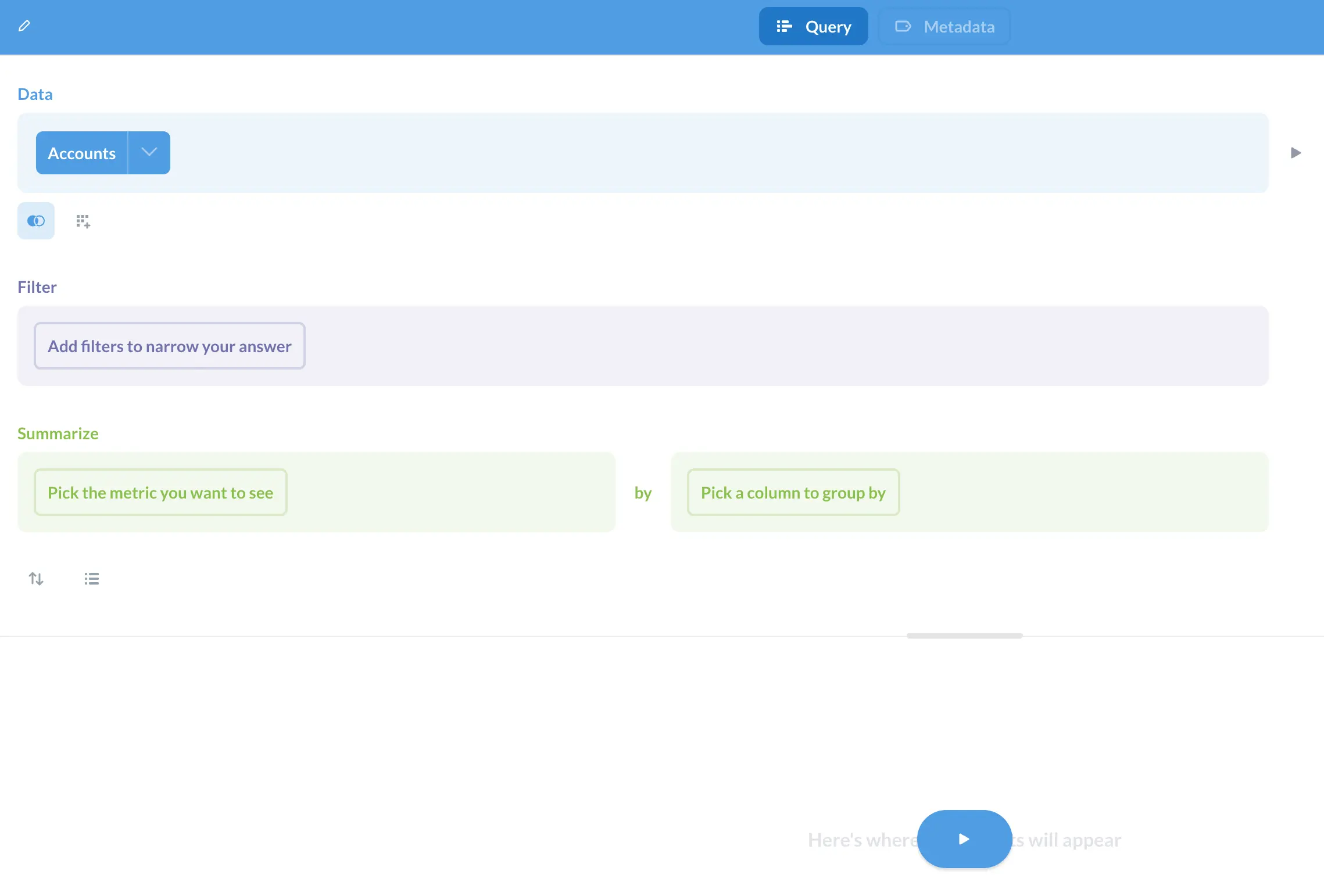Image resolution: width=1324 pixels, height=896 pixels.
Task: Click the Data section heading
Action: (35, 94)
